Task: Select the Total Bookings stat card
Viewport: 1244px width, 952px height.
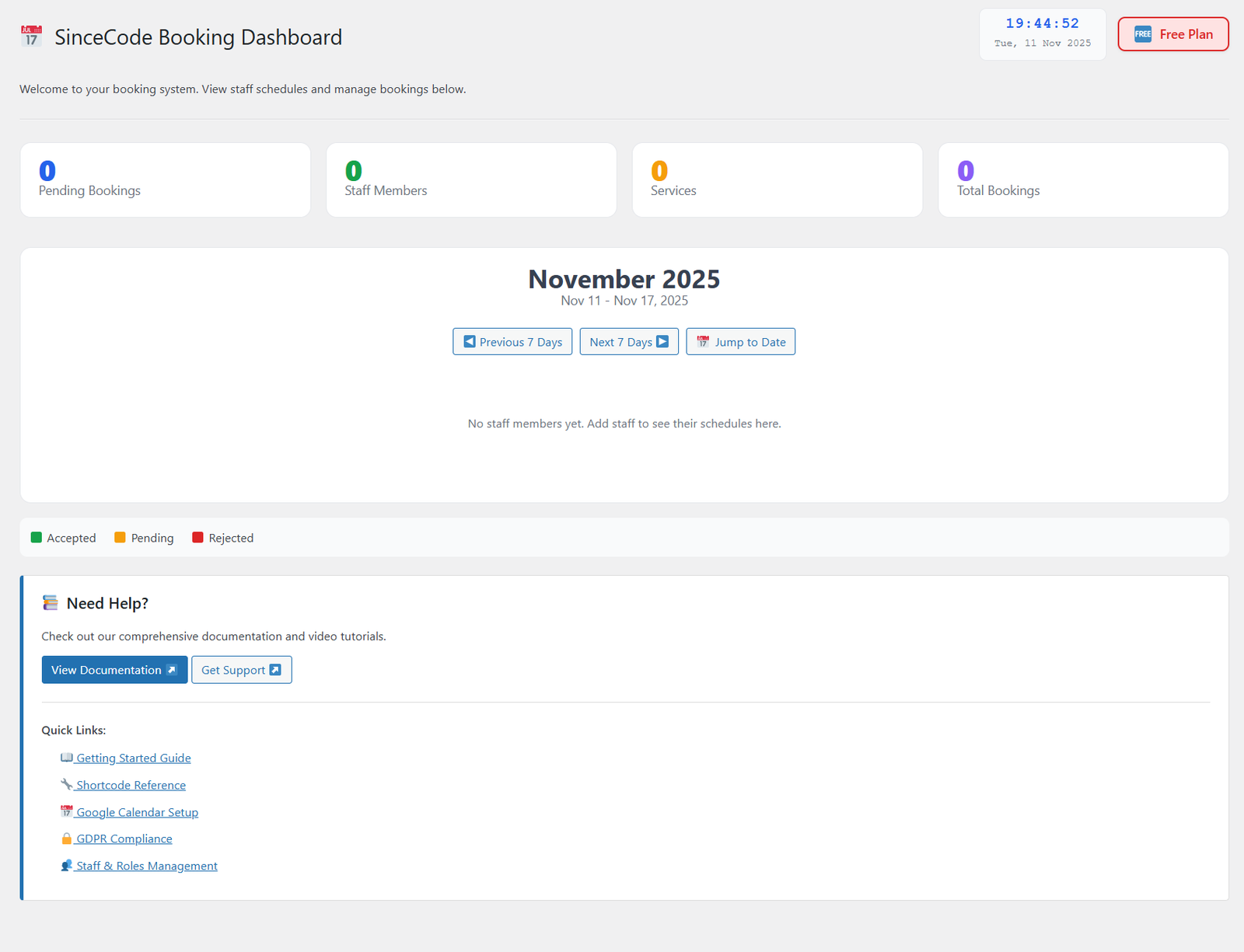Action: 1082,180
